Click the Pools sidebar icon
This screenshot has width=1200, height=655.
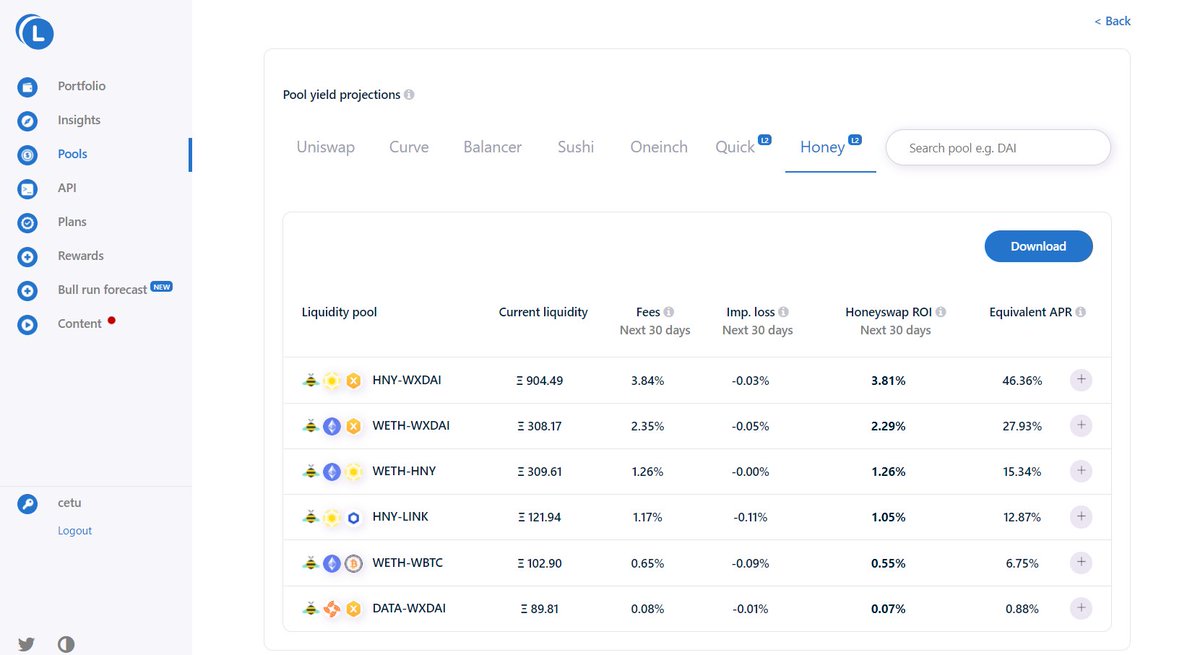(x=28, y=155)
